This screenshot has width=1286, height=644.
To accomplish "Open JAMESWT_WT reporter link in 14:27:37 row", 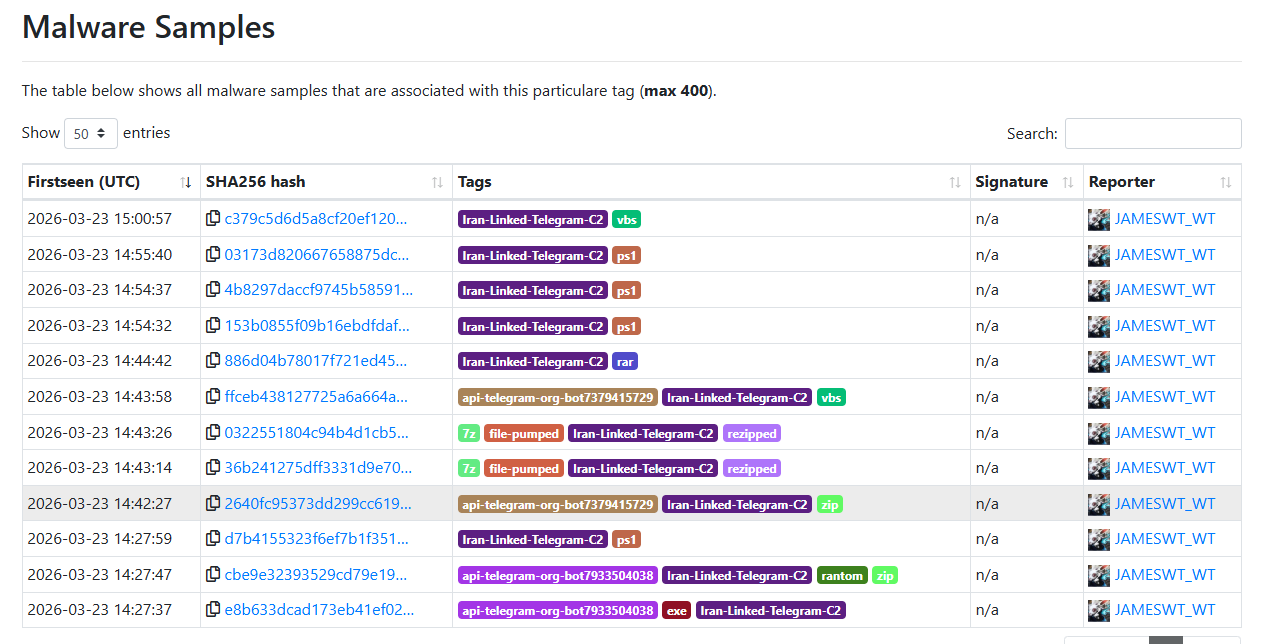I will tap(1165, 610).
